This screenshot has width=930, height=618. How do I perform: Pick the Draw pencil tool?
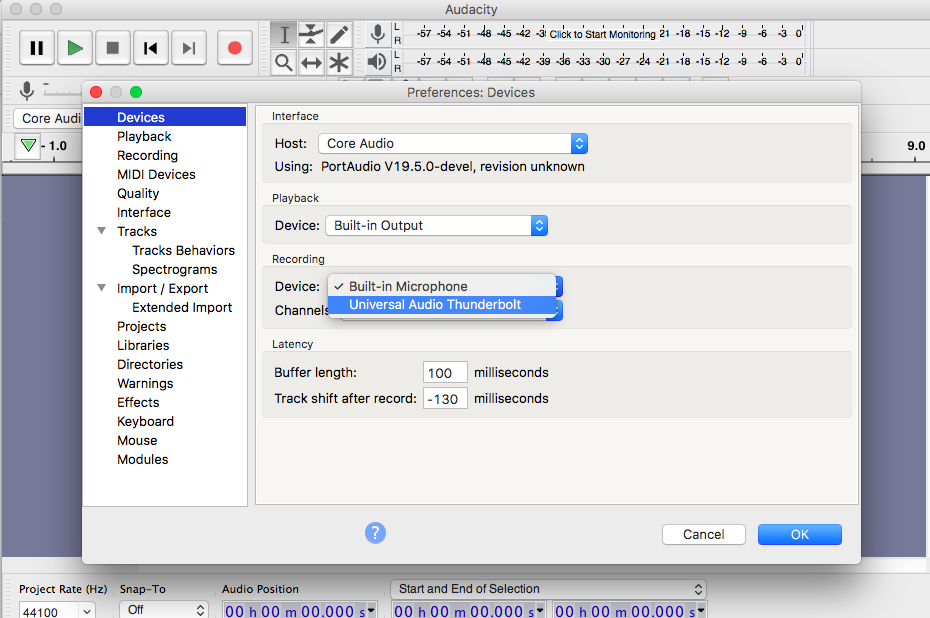pyautogui.click(x=339, y=35)
